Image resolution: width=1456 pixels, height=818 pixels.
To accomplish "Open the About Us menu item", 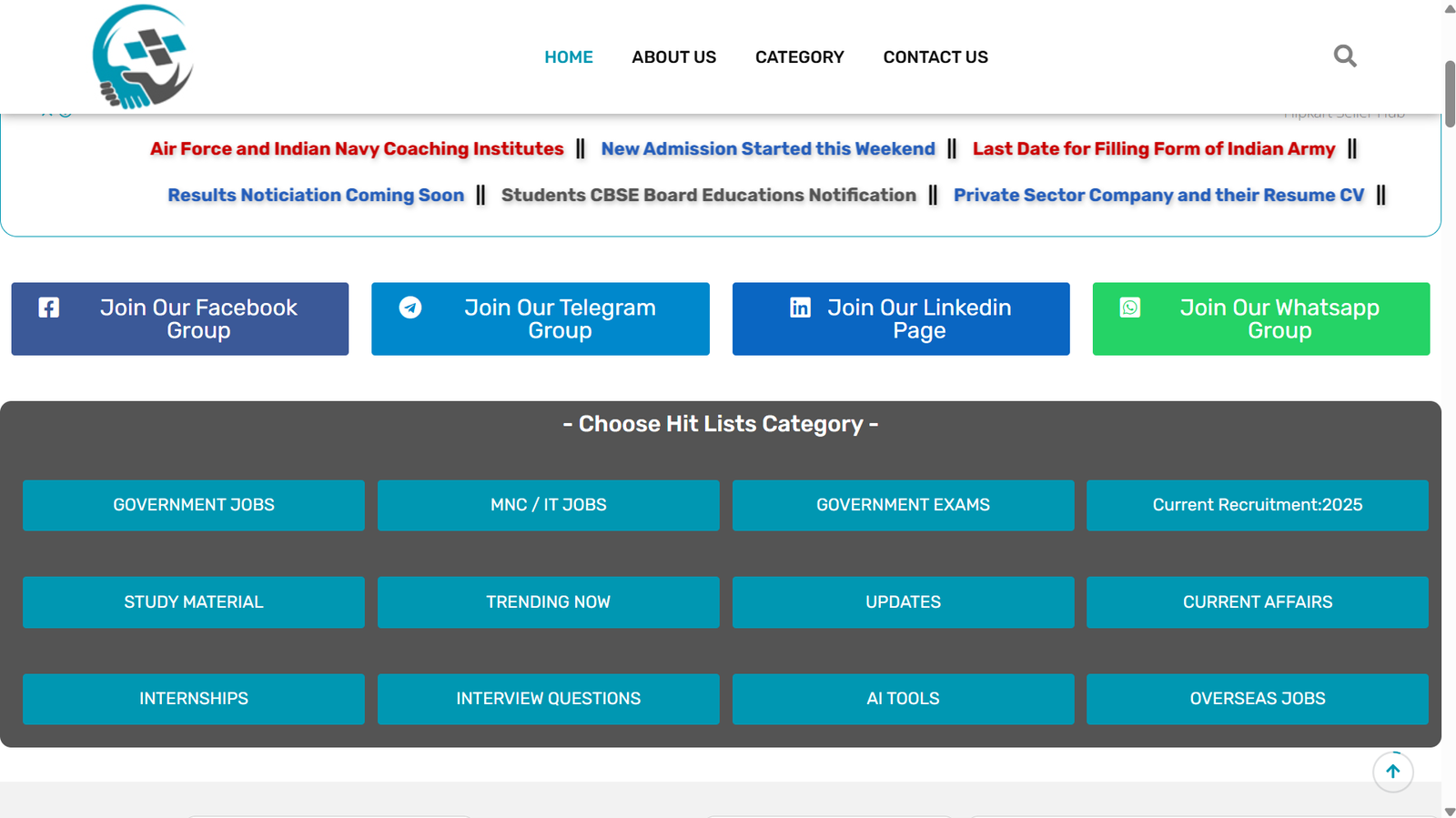I will [673, 57].
